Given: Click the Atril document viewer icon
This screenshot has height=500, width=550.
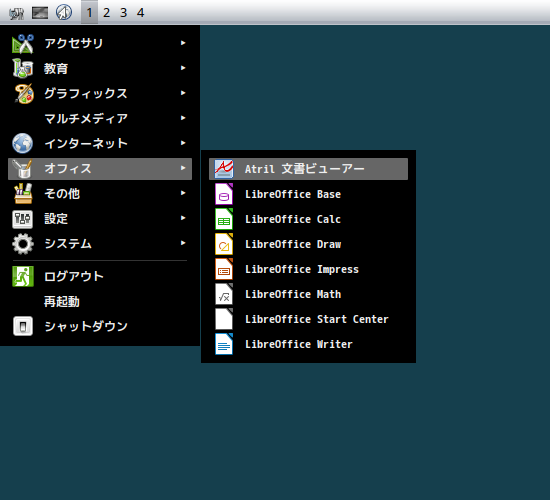Looking at the screenshot, I should [x=224, y=169].
